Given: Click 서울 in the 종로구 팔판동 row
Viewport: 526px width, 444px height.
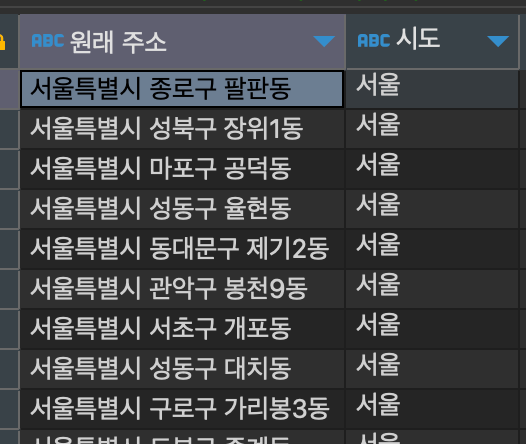Looking at the screenshot, I should tap(378, 85).
